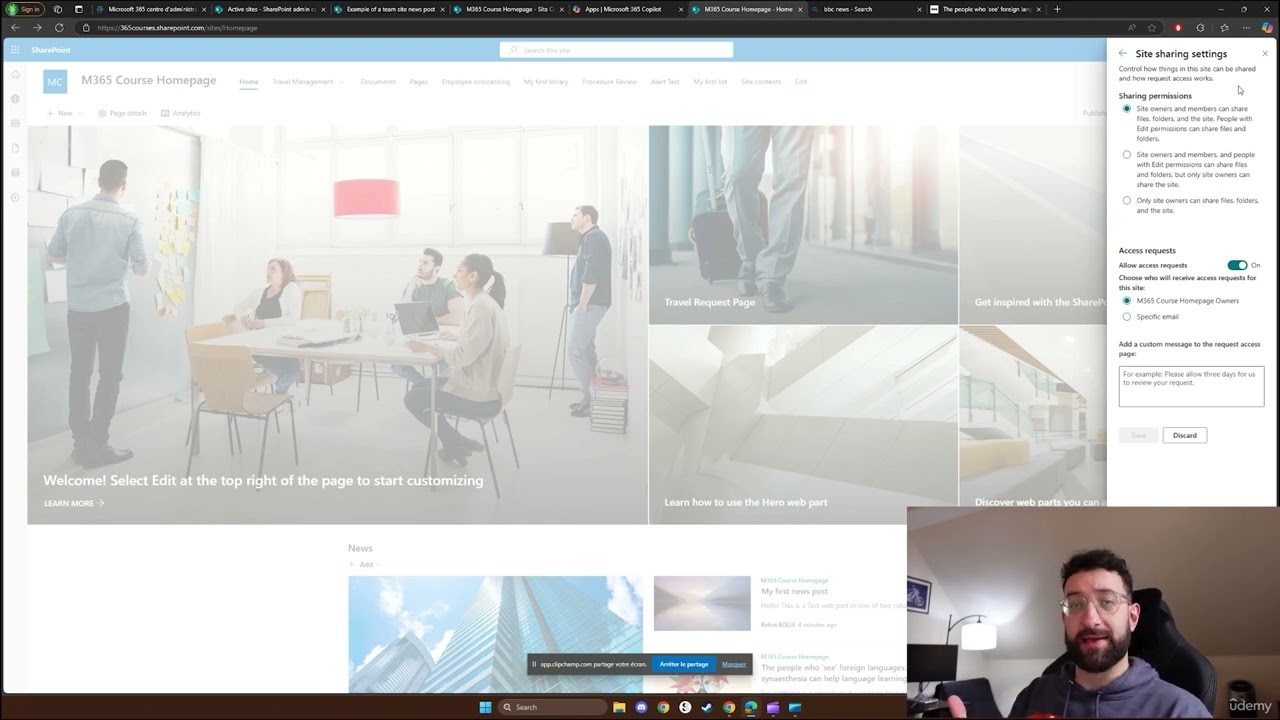The width and height of the screenshot is (1280, 720).
Task: Select M365 Course Homepage Owners radio
Action: coord(1127,300)
